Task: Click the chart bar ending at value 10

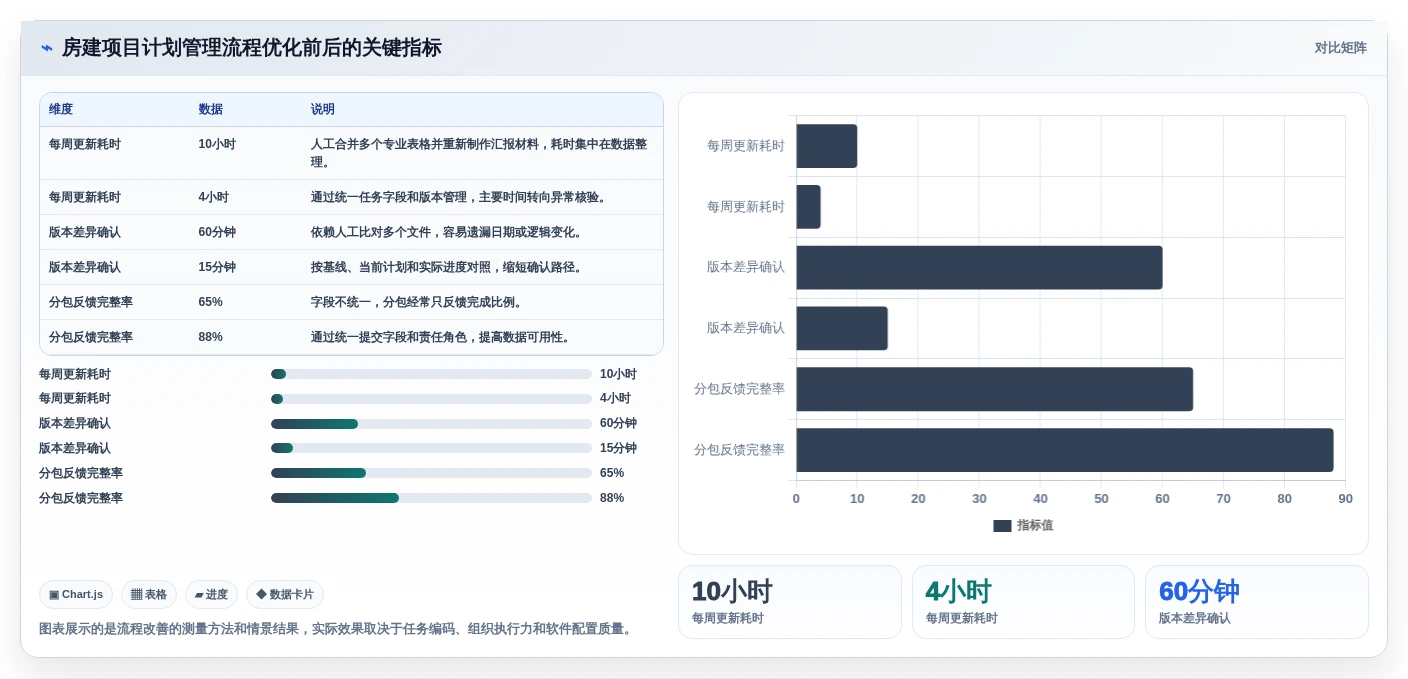Action: click(827, 146)
